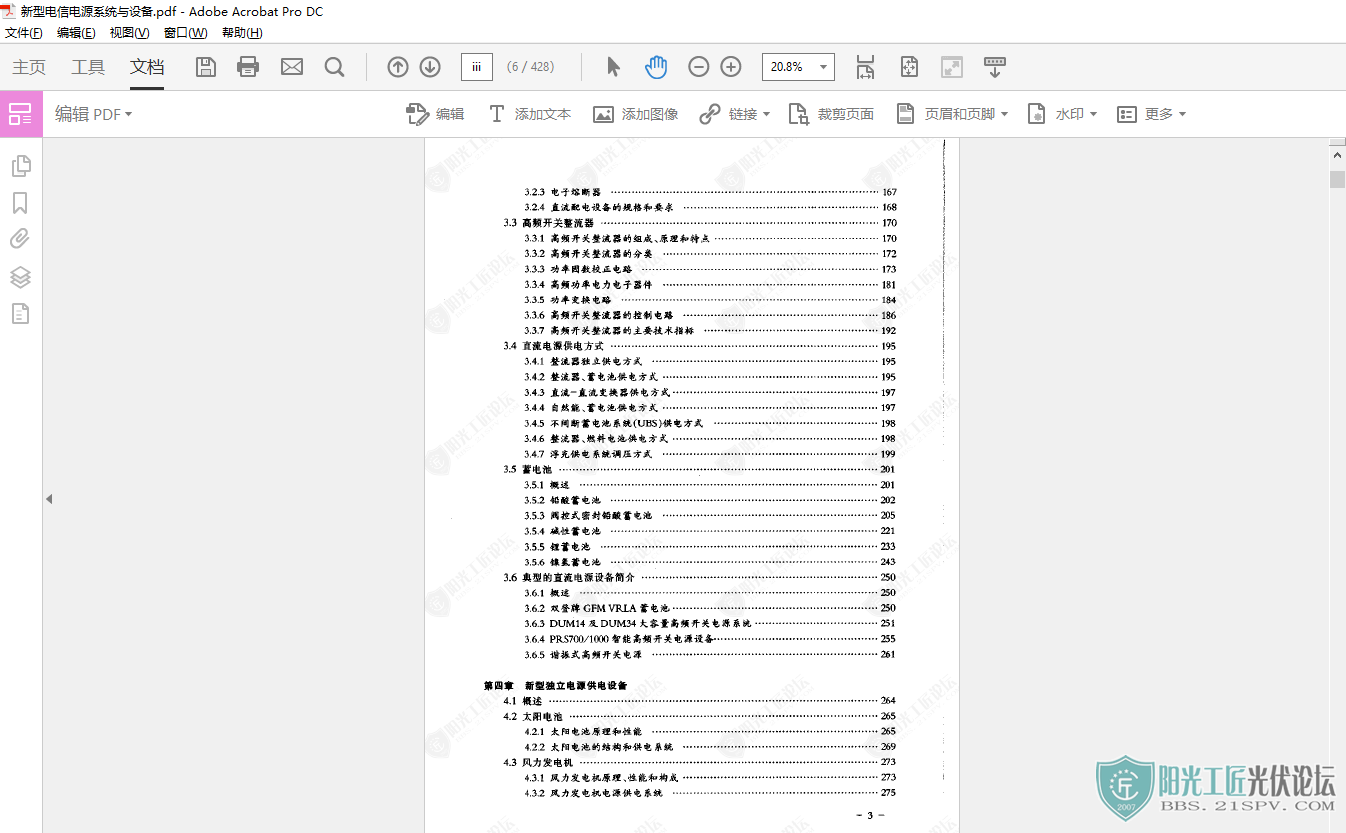This screenshot has width=1346, height=833.
Task: Click the Save file icon
Action: click(206, 67)
